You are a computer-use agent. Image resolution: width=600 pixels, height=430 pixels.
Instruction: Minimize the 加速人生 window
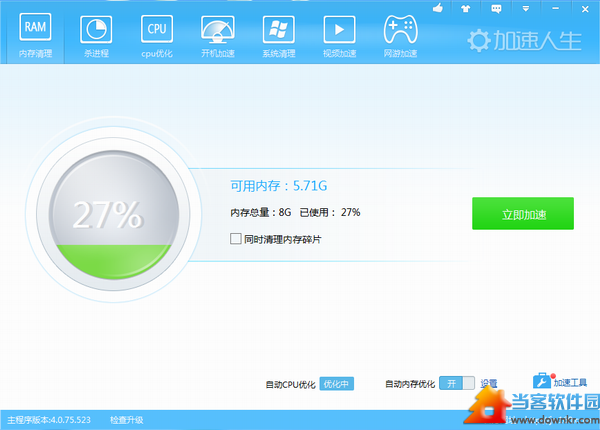tap(556, 8)
